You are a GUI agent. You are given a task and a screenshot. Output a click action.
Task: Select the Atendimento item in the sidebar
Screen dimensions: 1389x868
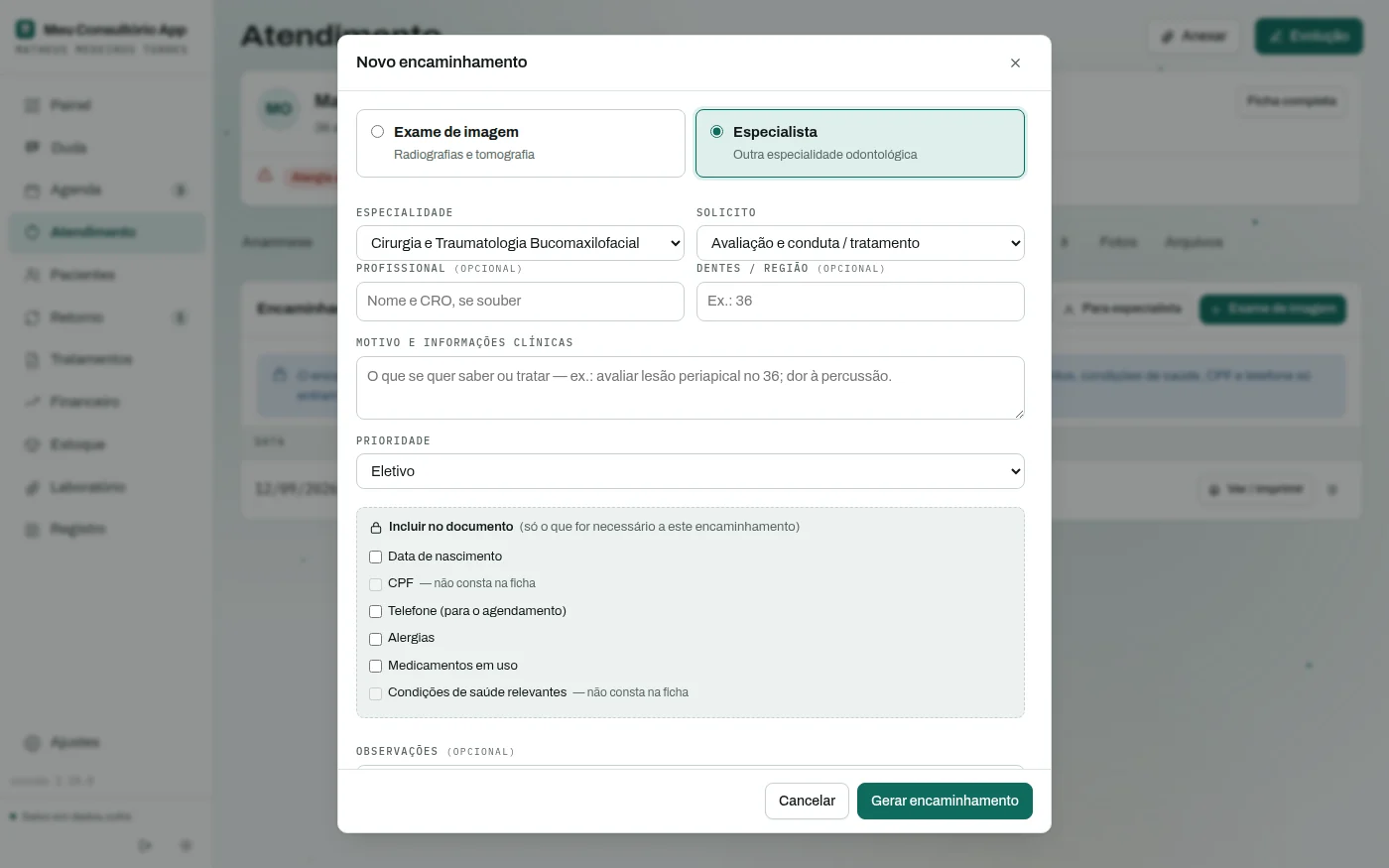[x=107, y=232]
